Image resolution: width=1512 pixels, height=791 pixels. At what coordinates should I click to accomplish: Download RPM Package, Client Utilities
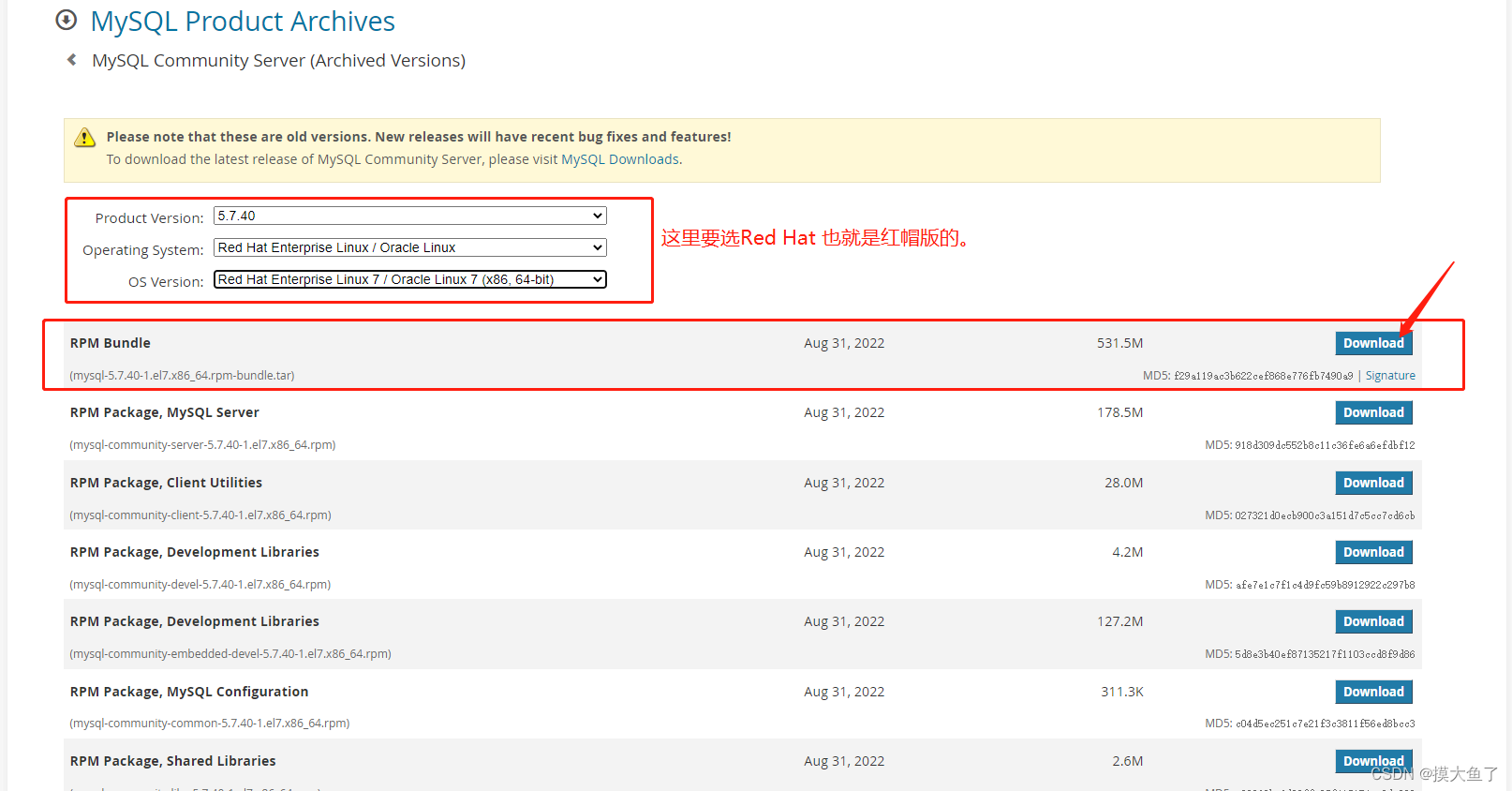tap(1373, 483)
